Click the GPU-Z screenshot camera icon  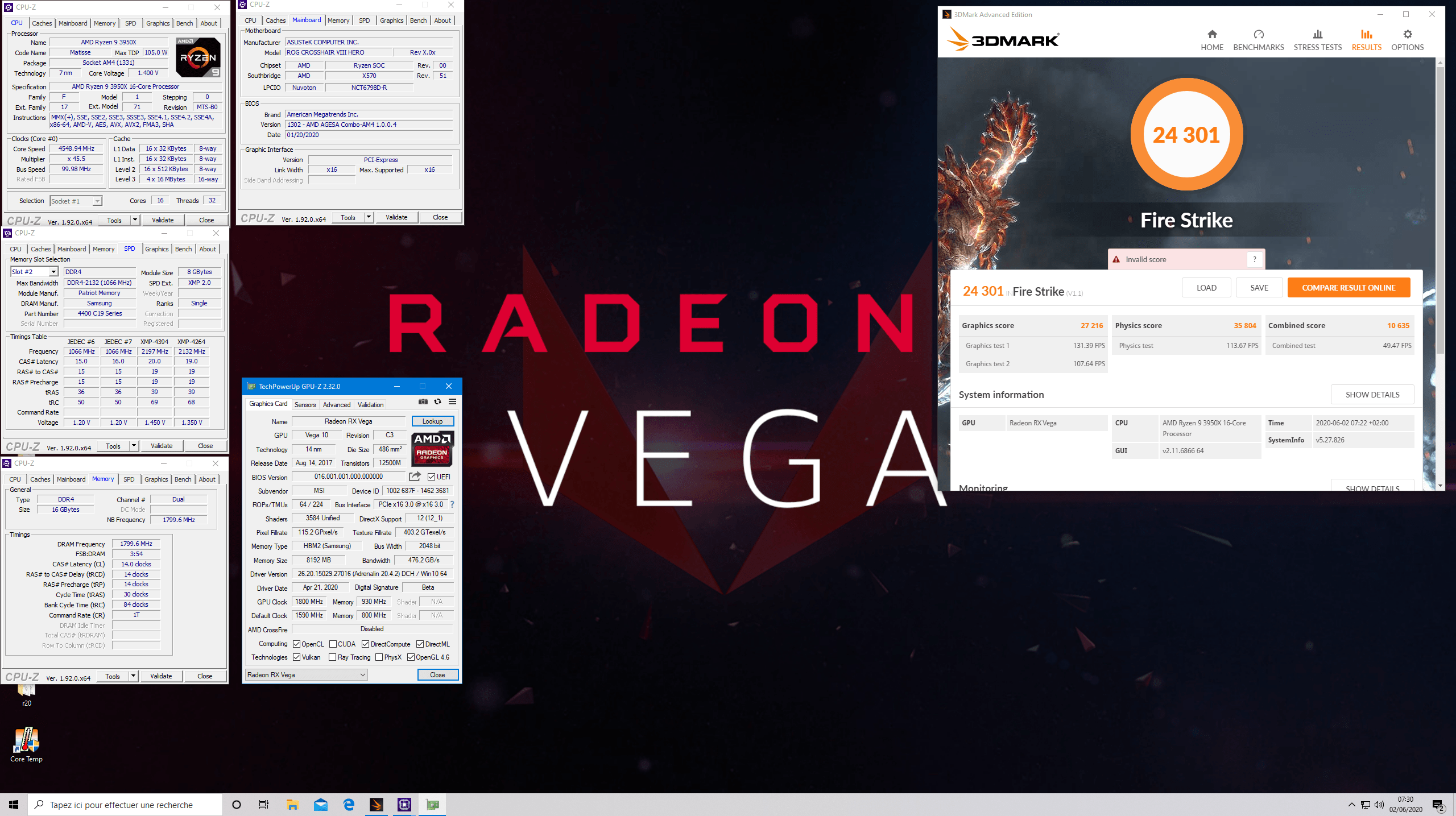[423, 401]
